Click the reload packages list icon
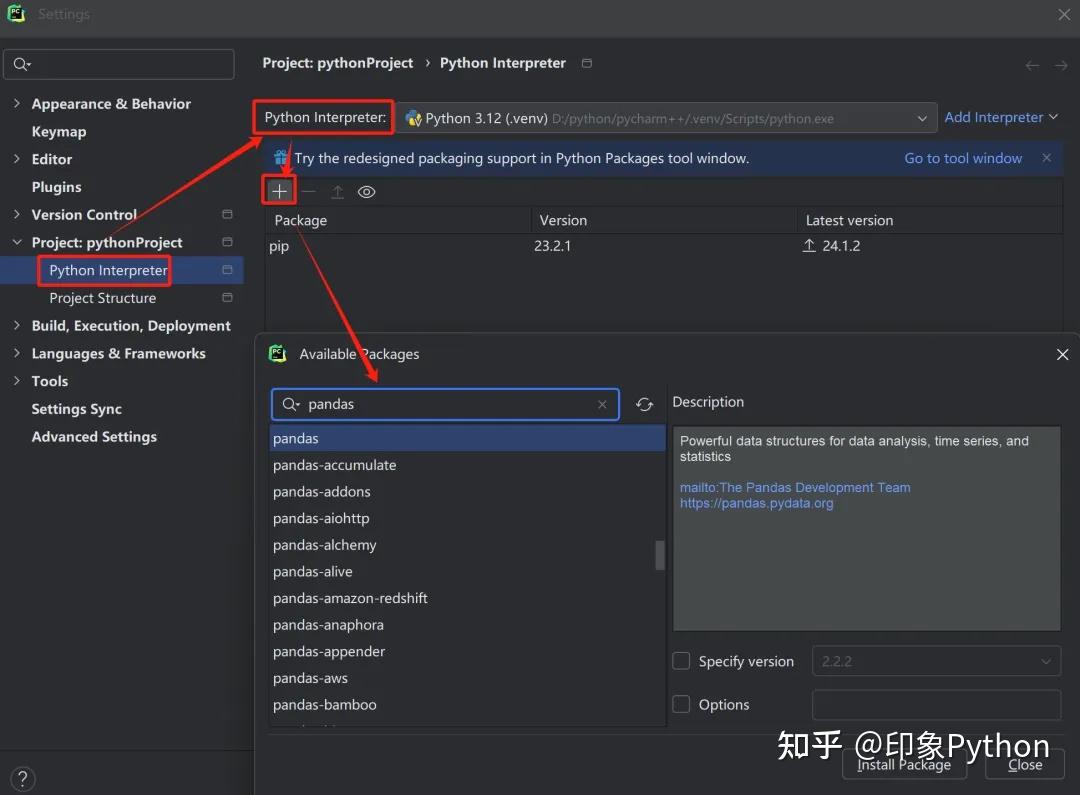This screenshot has width=1080, height=795. pyautogui.click(x=644, y=404)
